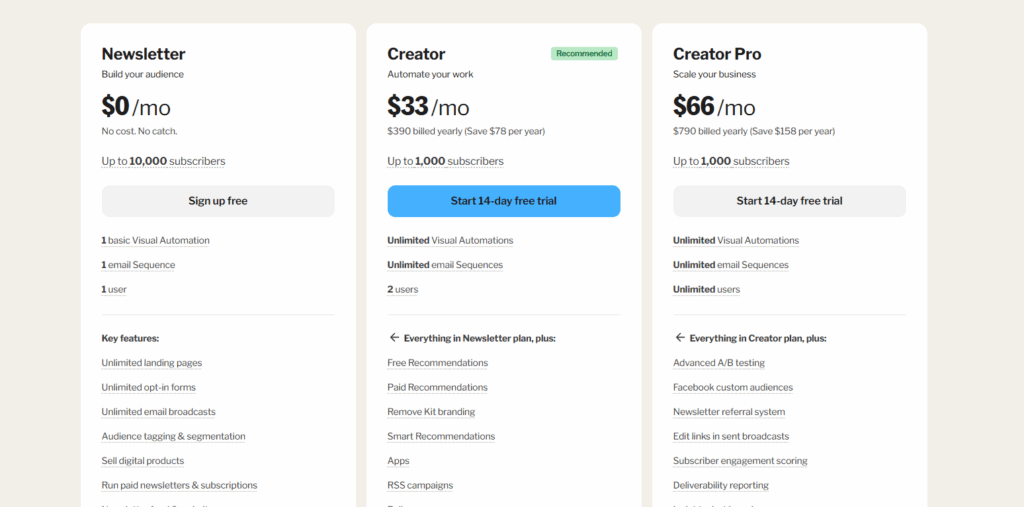Select the "Unlimited opt-in forms" feature
The width and height of the screenshot is (1024, 507).
click(148, 388)
